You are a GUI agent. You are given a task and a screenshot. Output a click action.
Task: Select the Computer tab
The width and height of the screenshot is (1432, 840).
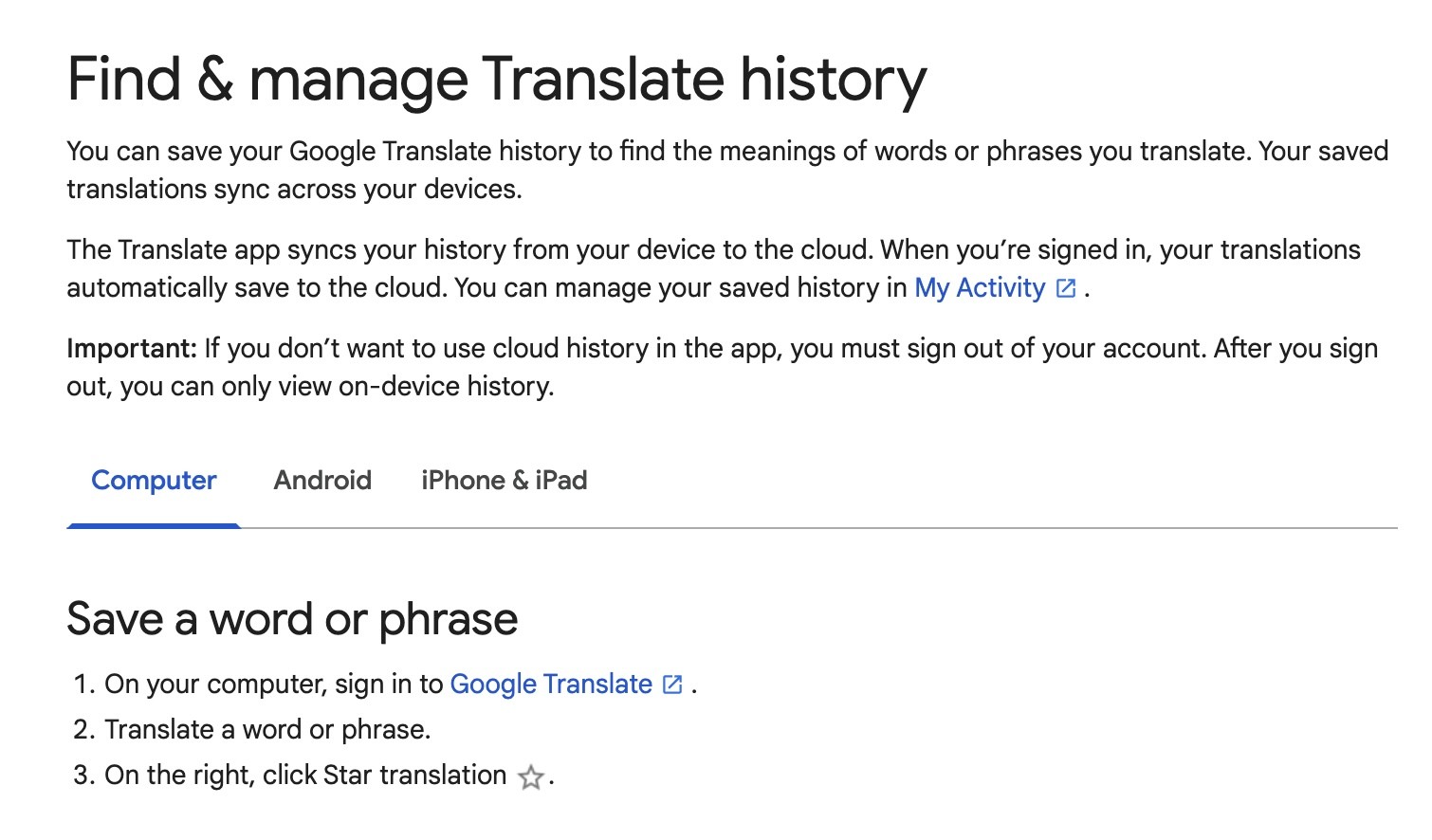(x=154, y=481)
